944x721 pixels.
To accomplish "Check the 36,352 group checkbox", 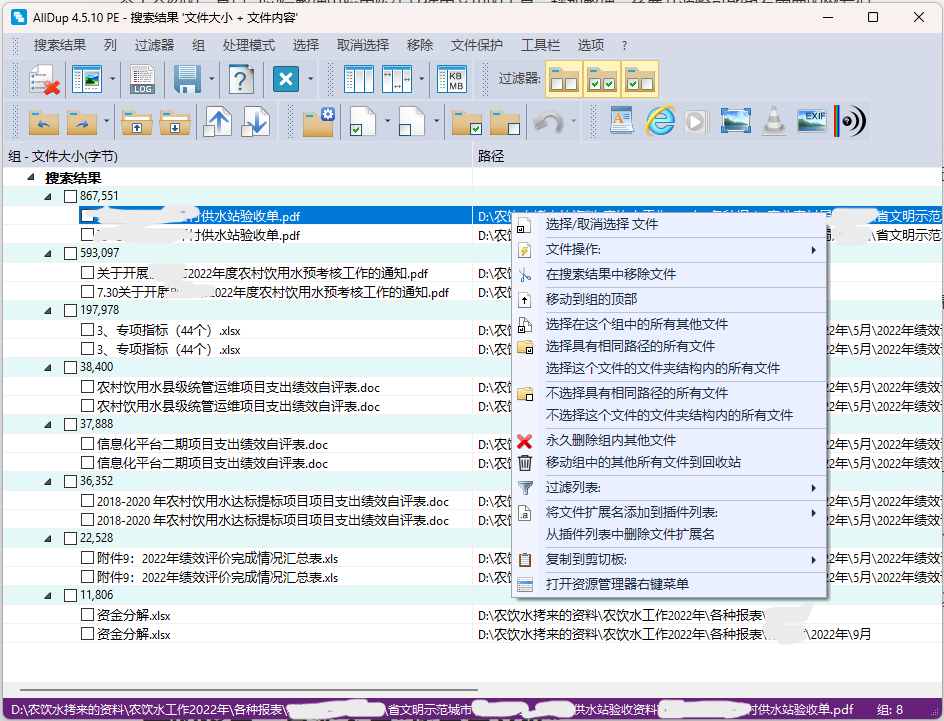I will pos(70,481).
